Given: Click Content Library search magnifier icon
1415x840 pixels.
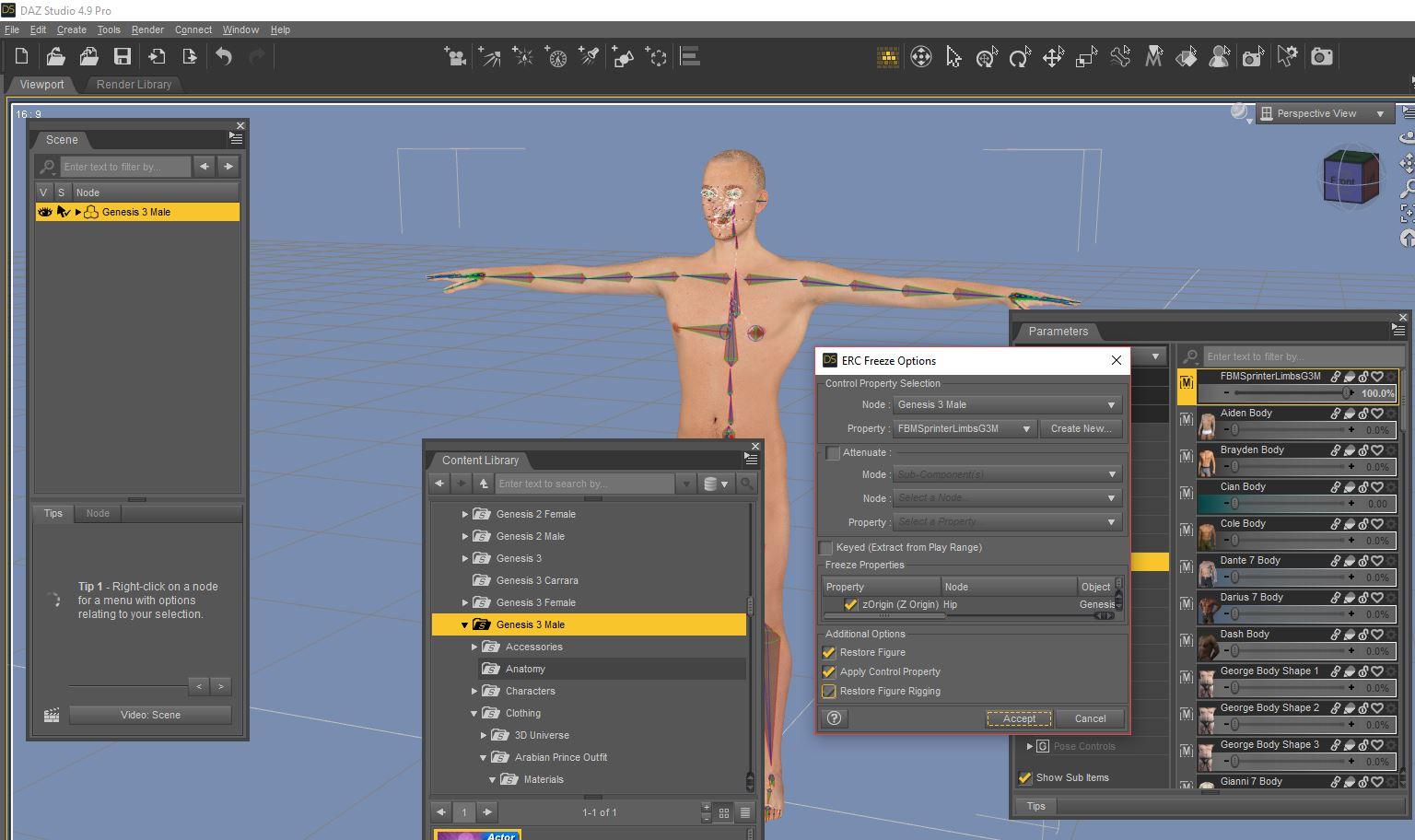Looking at the screenshot, I should pyautogui.click(x=747, y=484).
